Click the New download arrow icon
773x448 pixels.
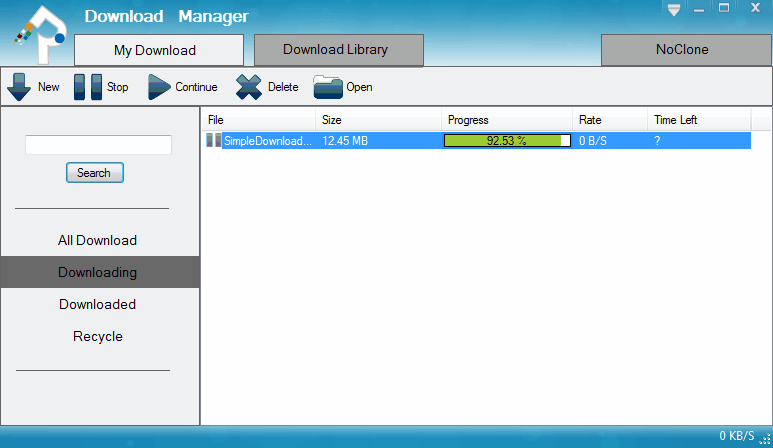[19, 87]
